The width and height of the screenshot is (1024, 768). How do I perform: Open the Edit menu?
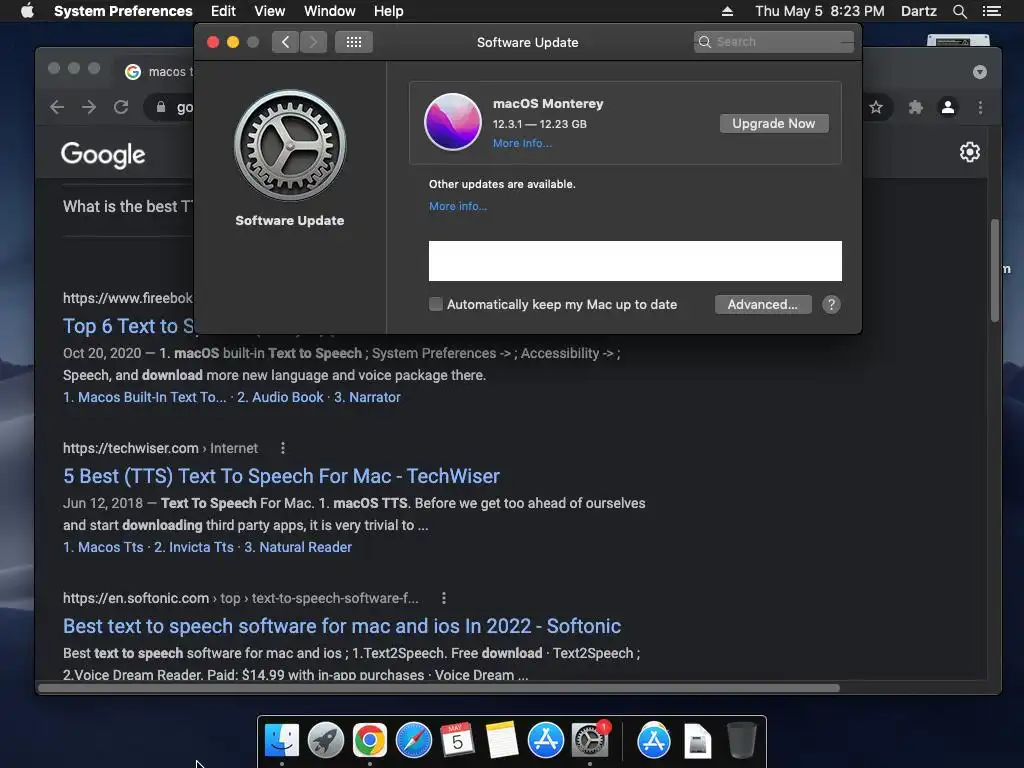point(223,11)
